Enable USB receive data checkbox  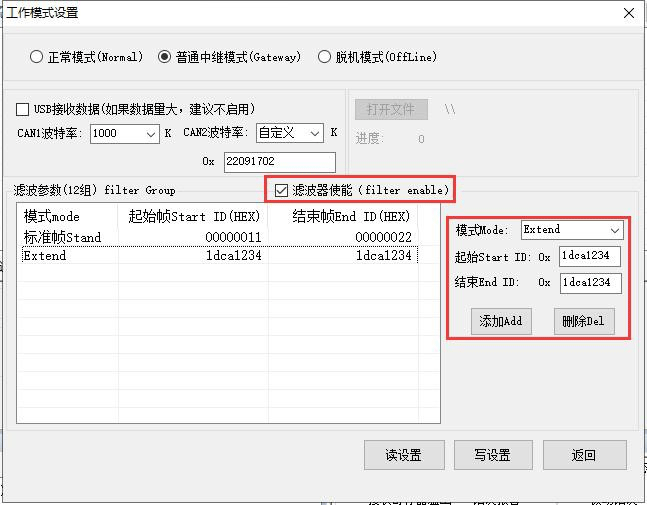[x=23, y=109]
